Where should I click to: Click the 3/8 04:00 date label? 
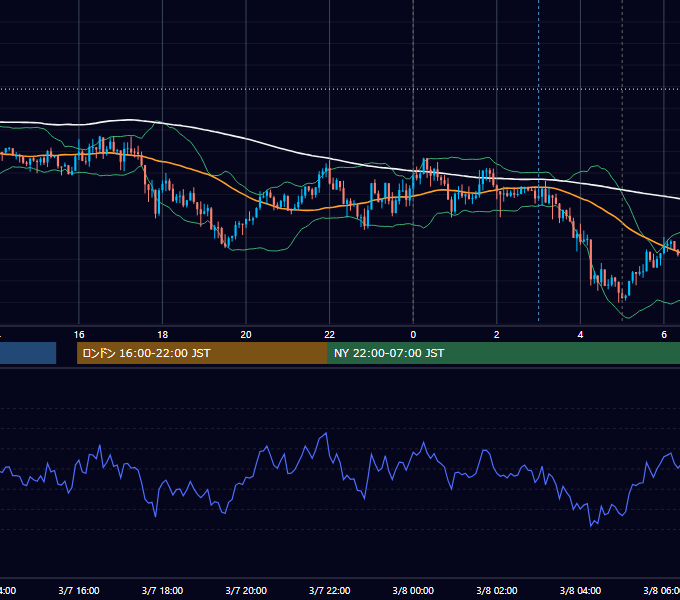click(580, 590)
